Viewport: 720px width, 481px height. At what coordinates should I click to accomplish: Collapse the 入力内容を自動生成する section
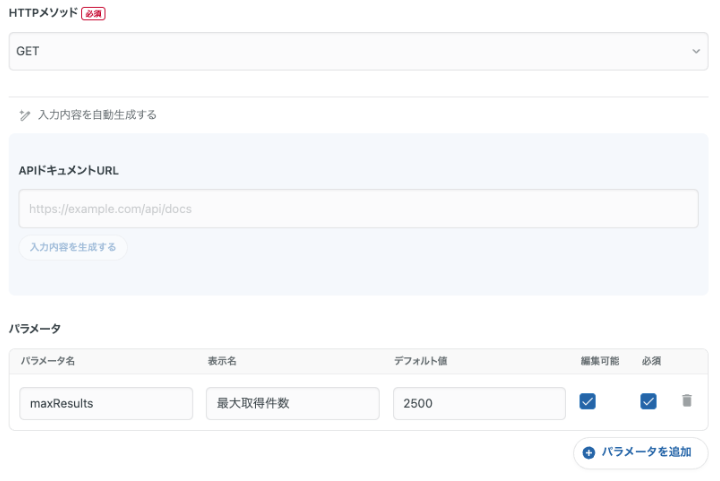tap(97, 115)
